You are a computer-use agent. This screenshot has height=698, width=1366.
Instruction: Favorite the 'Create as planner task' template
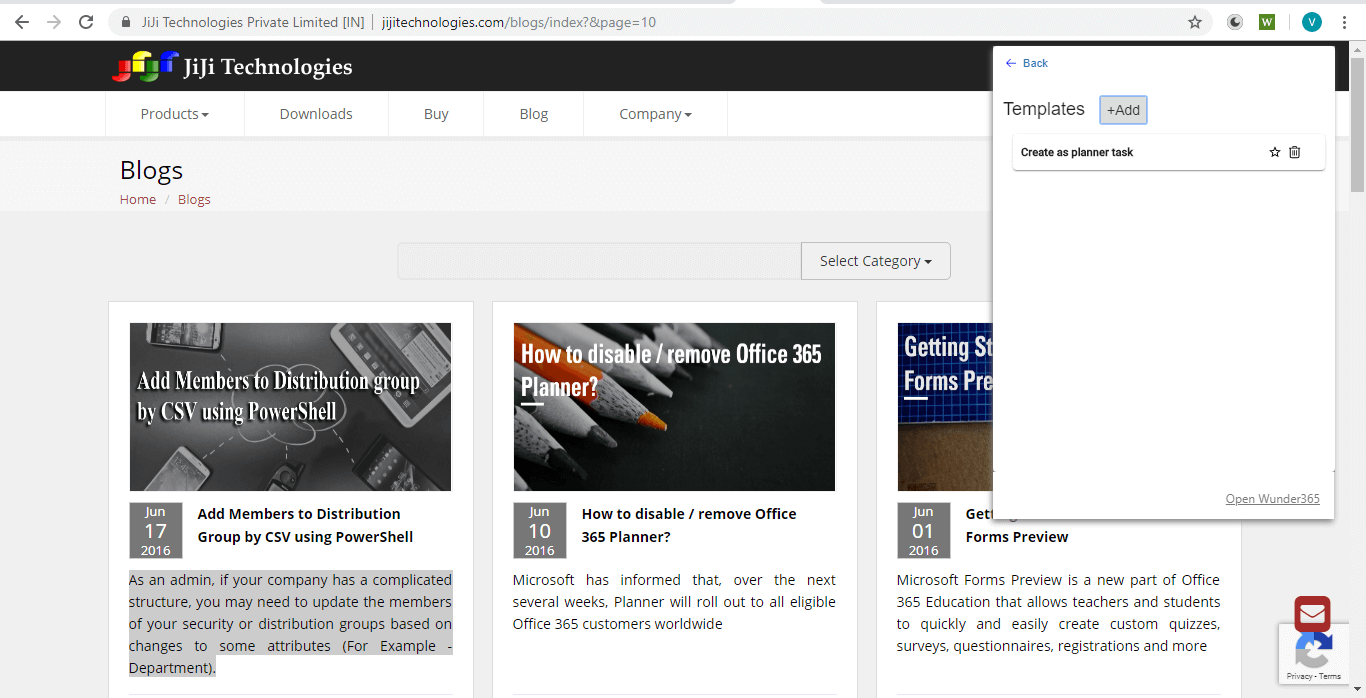pyautogui.click(x=1274, y=152)
